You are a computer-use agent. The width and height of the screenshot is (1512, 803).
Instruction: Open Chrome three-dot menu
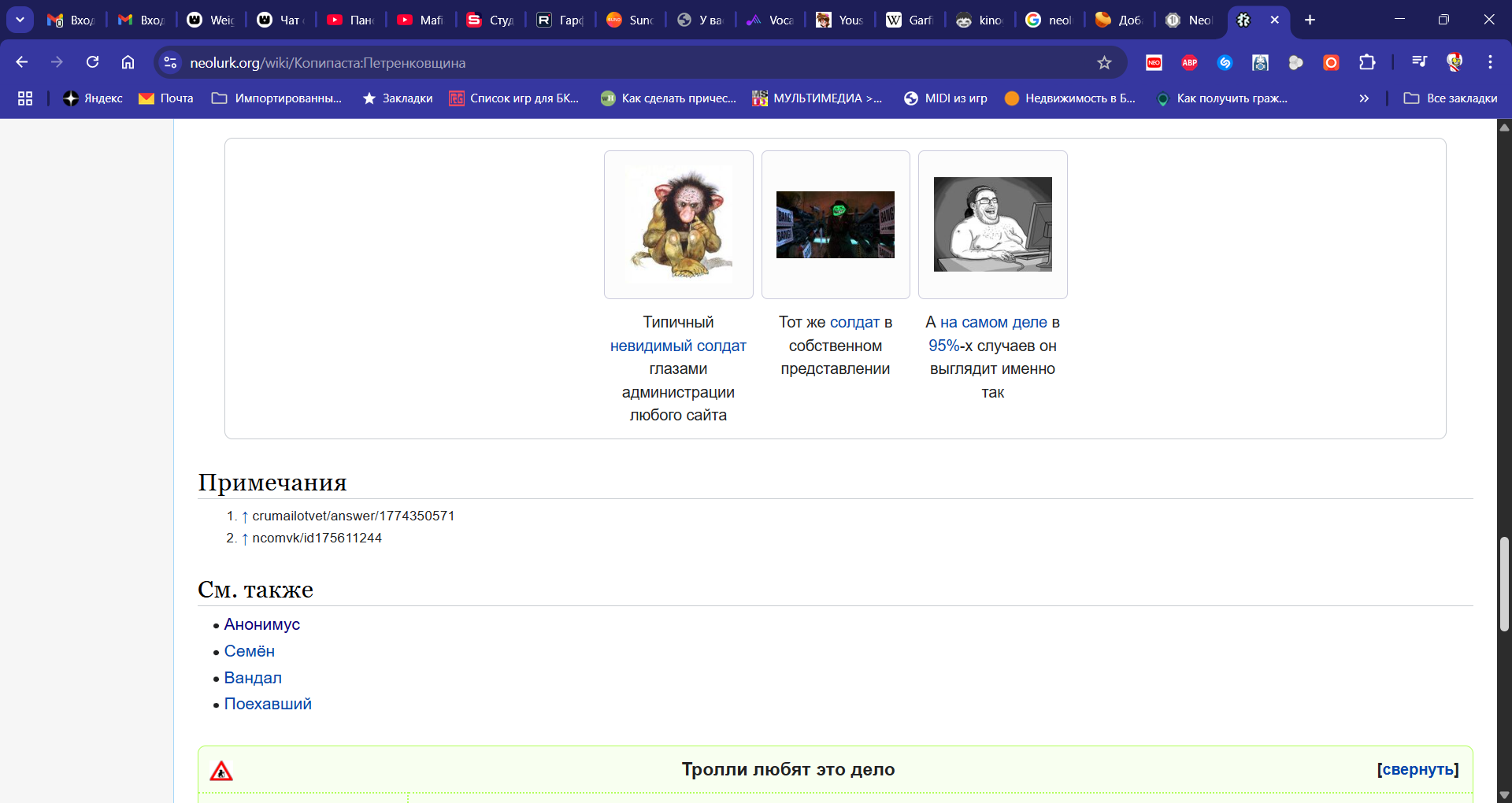click(x=1490, y=62)
